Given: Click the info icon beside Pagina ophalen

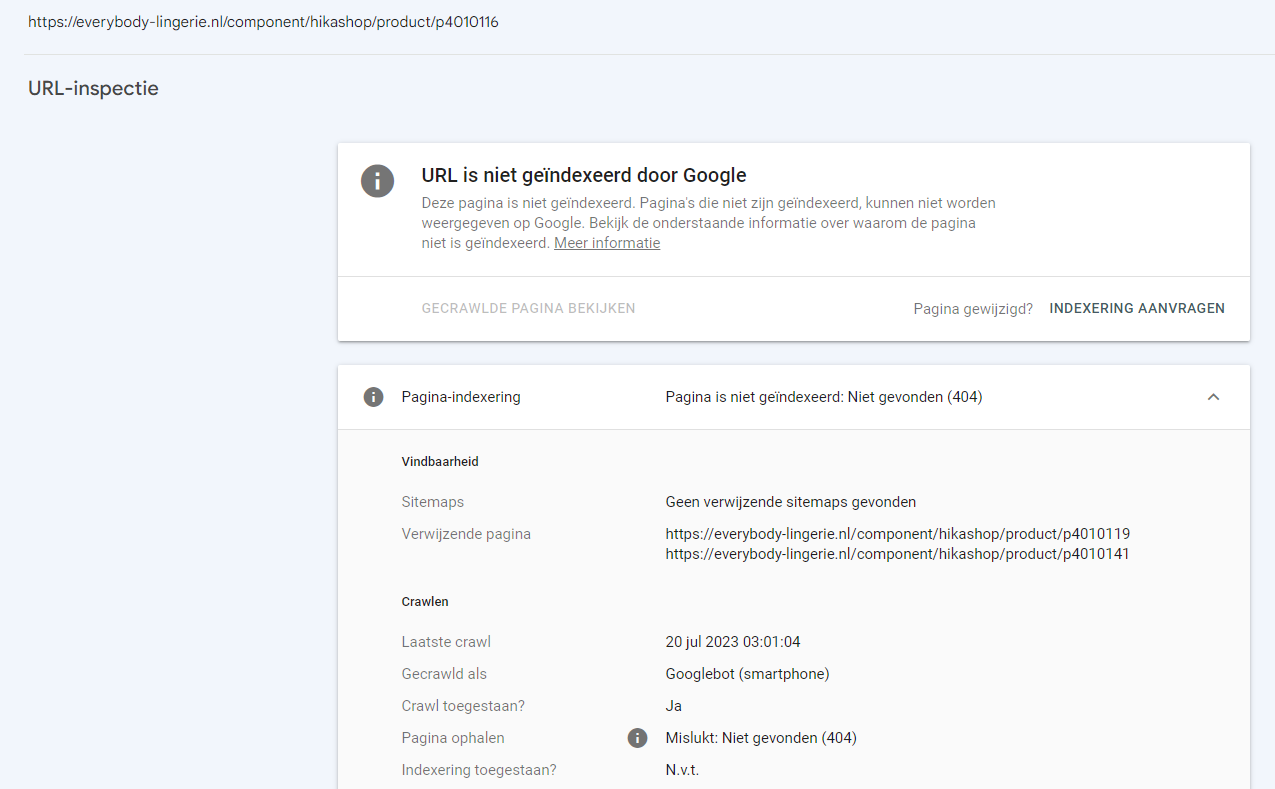Looking at the screenshot, I should [637, 738].
